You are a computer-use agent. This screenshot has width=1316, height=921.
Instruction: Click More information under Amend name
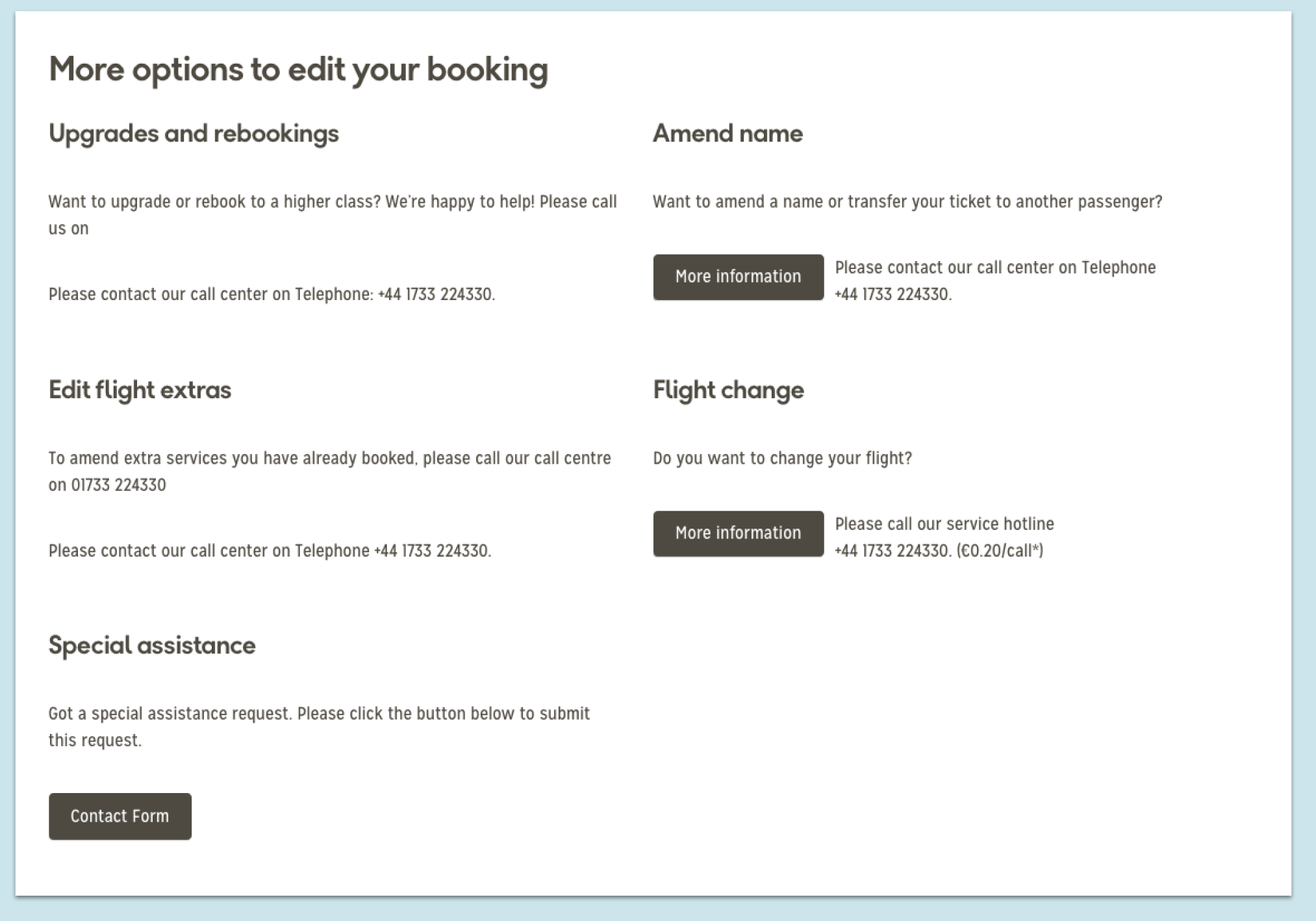click(x=738, y=277)
